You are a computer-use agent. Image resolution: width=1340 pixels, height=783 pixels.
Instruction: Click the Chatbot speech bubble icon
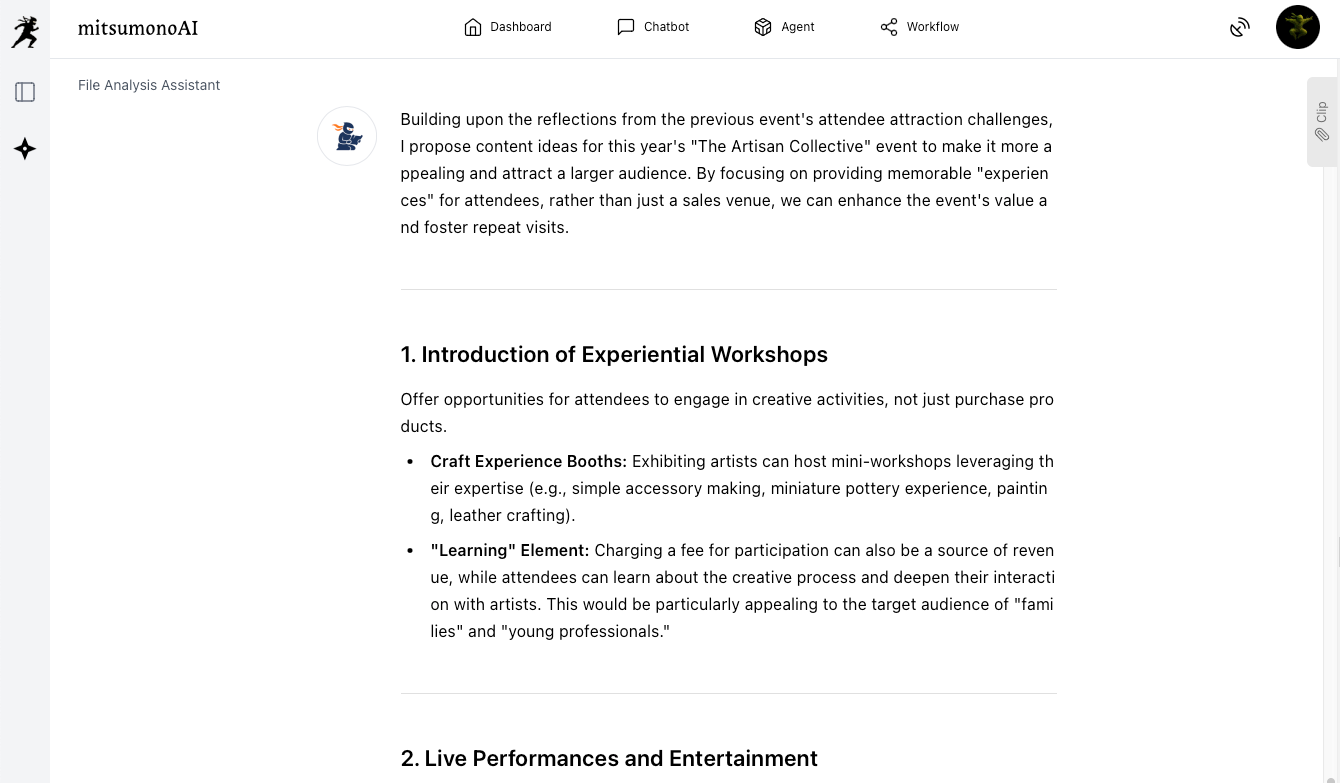[626, 28]
